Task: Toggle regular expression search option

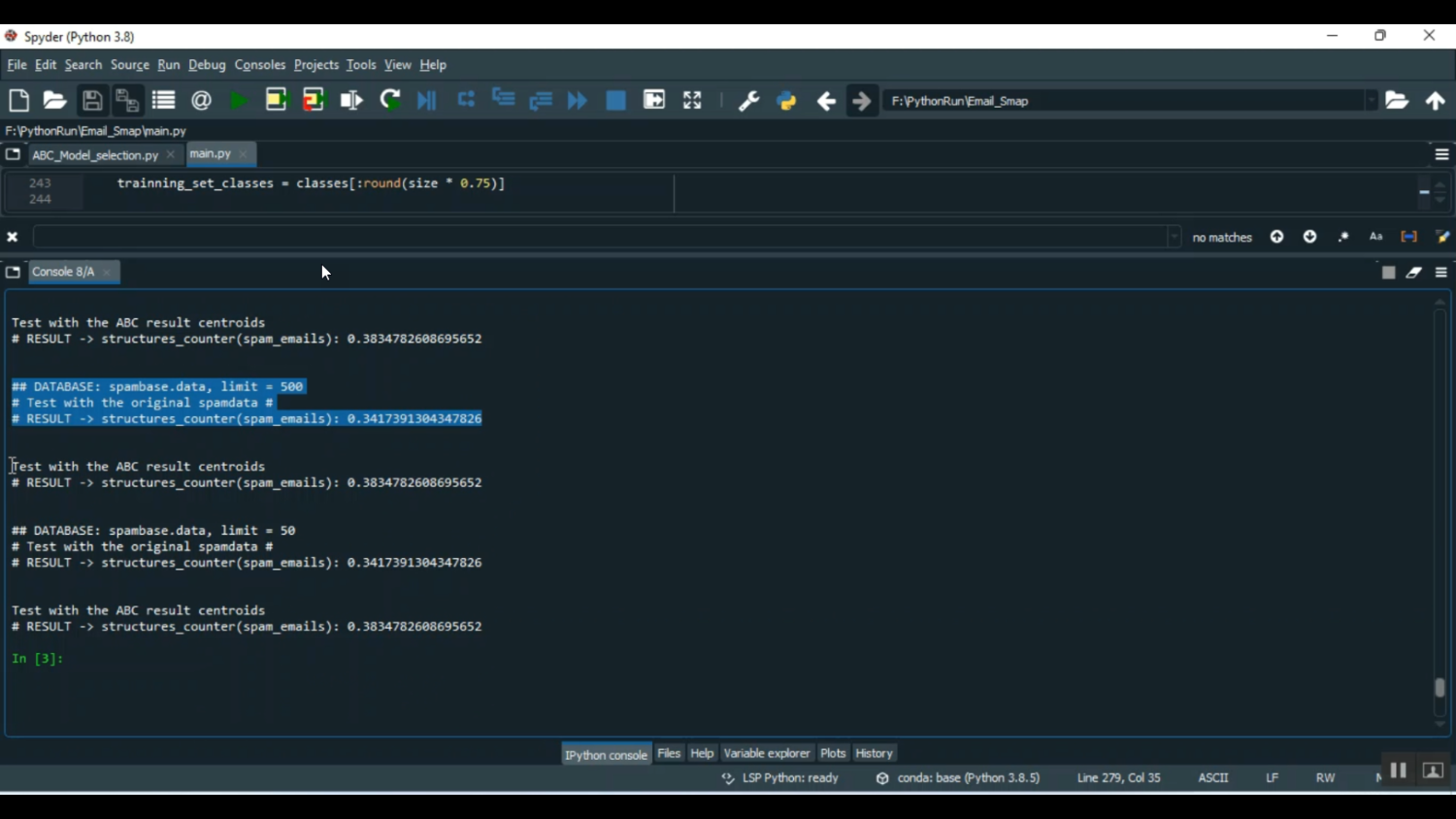Action: [1343, 237]
